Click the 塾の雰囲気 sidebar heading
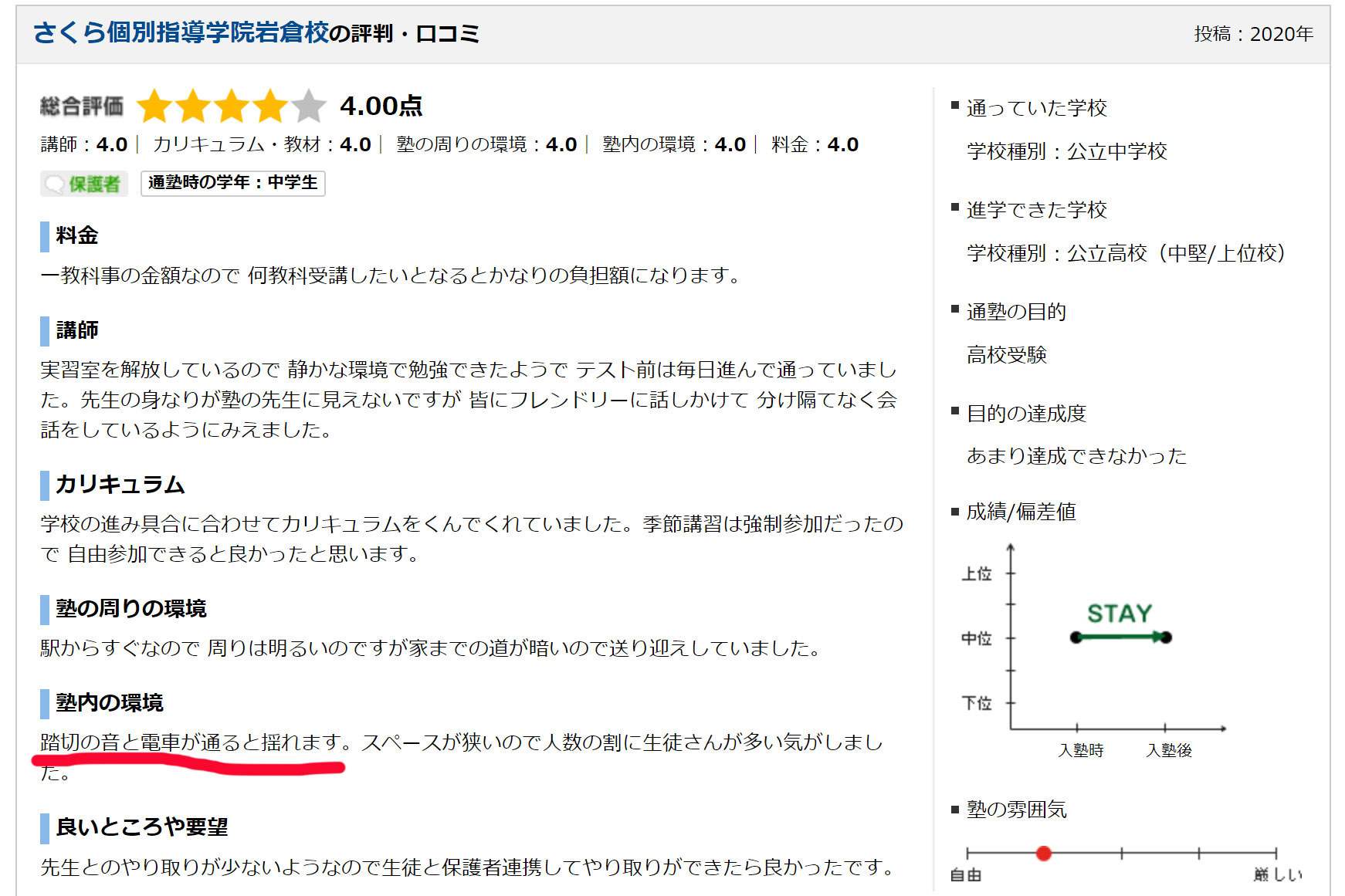The width and height of the screenshot is (1345, 896). 1016,810
